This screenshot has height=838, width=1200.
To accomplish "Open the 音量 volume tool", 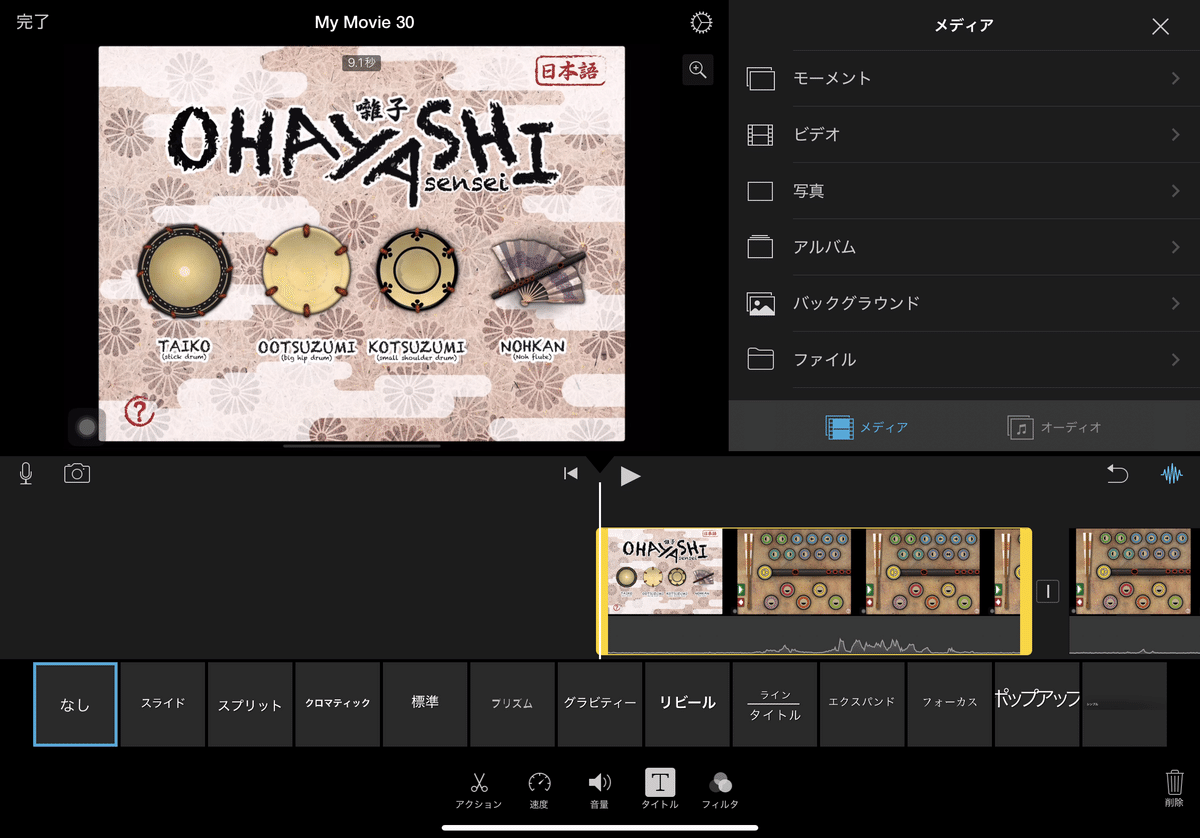I will click(599, 789).
